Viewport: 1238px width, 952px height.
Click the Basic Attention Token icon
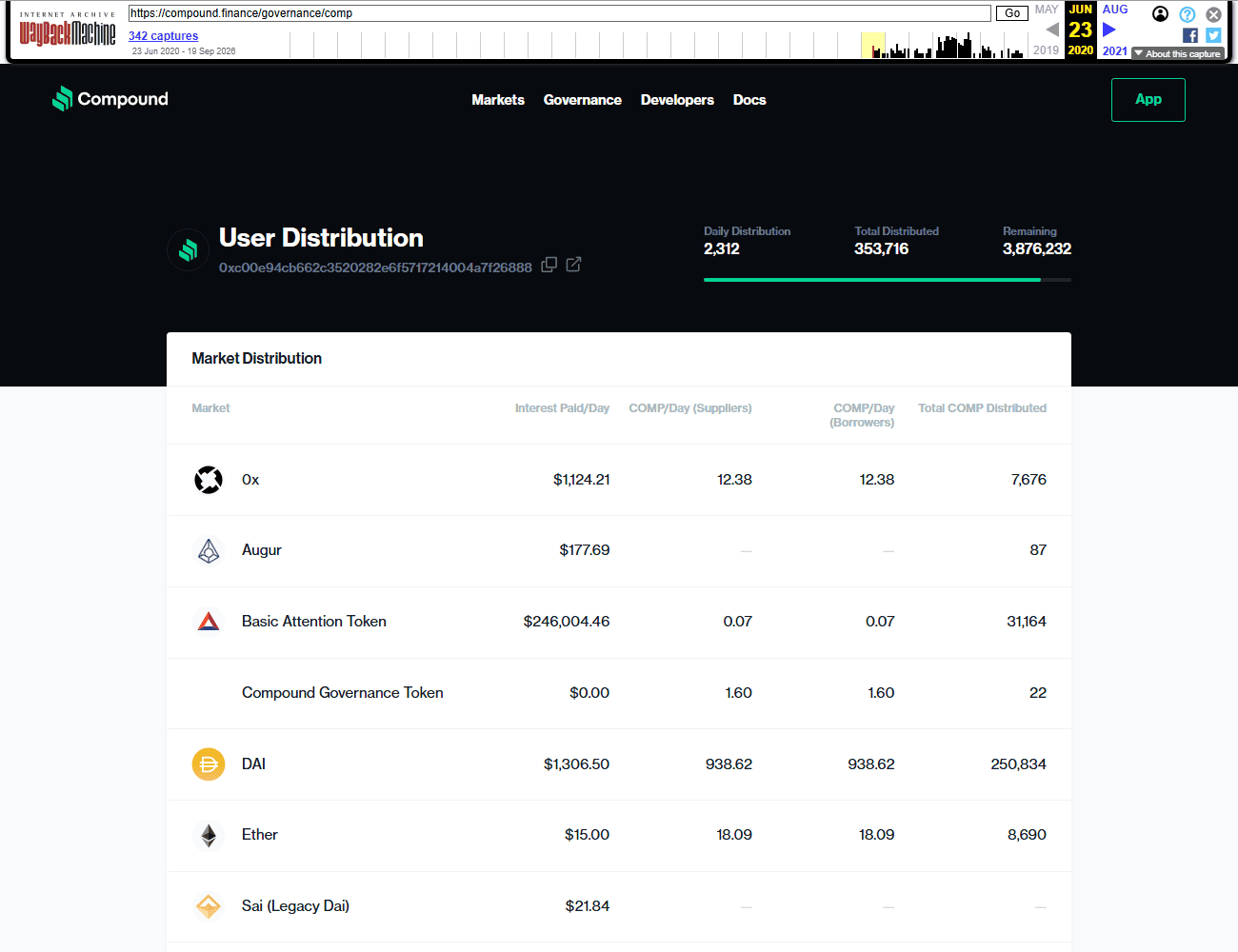click(209, 622)
